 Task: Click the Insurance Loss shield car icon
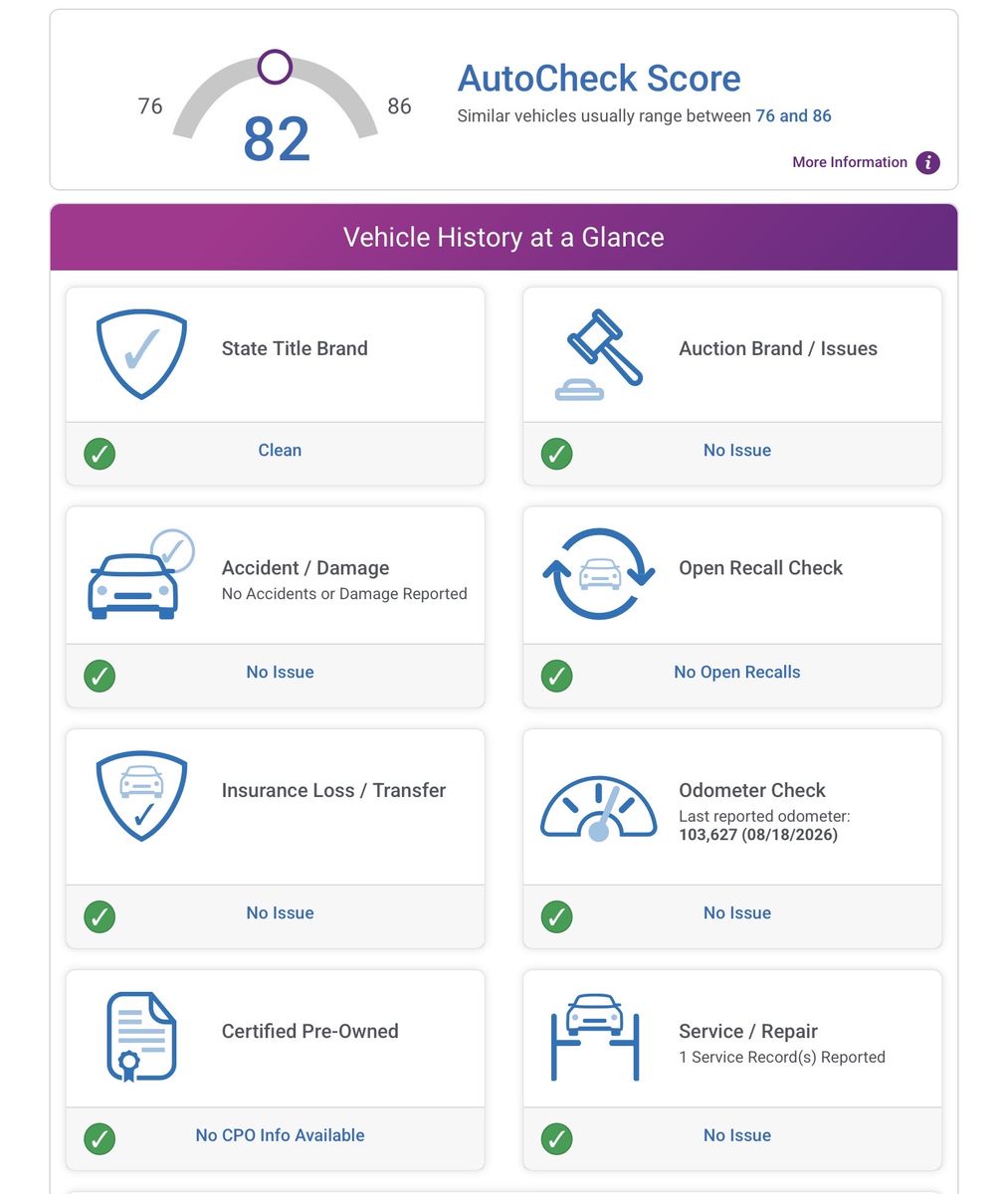(x=141, y=796)
